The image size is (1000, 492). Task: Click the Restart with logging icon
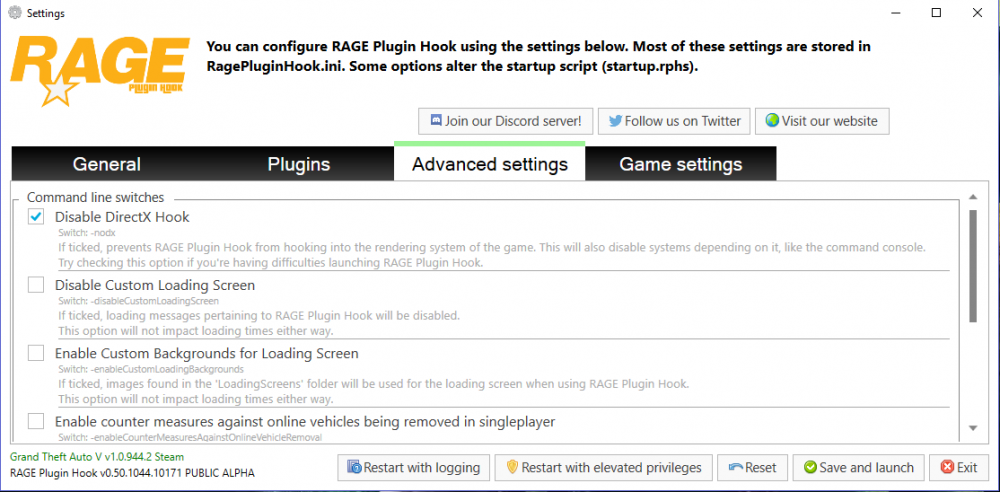[353, 467]
